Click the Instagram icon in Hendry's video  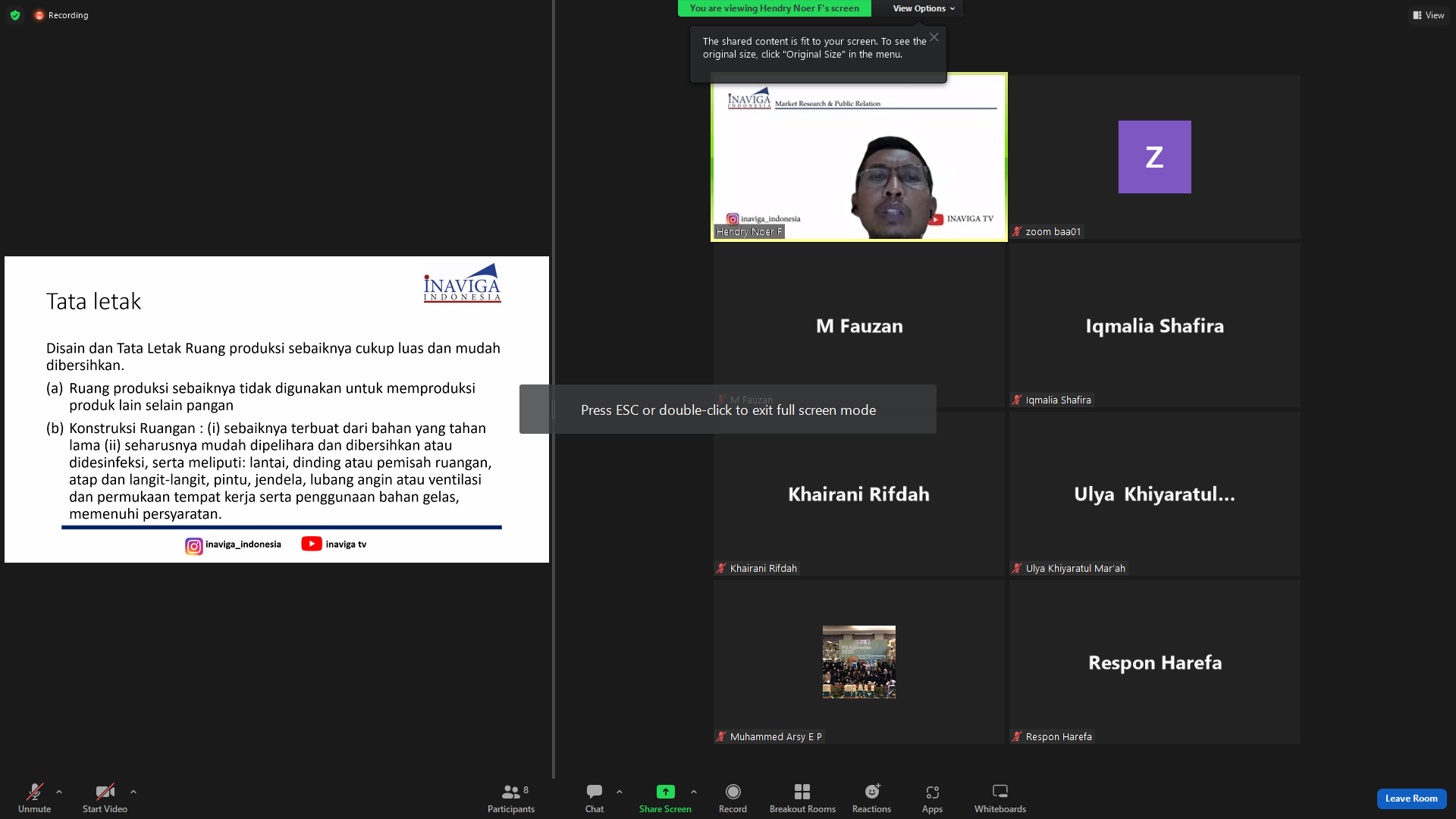(733, 219)
